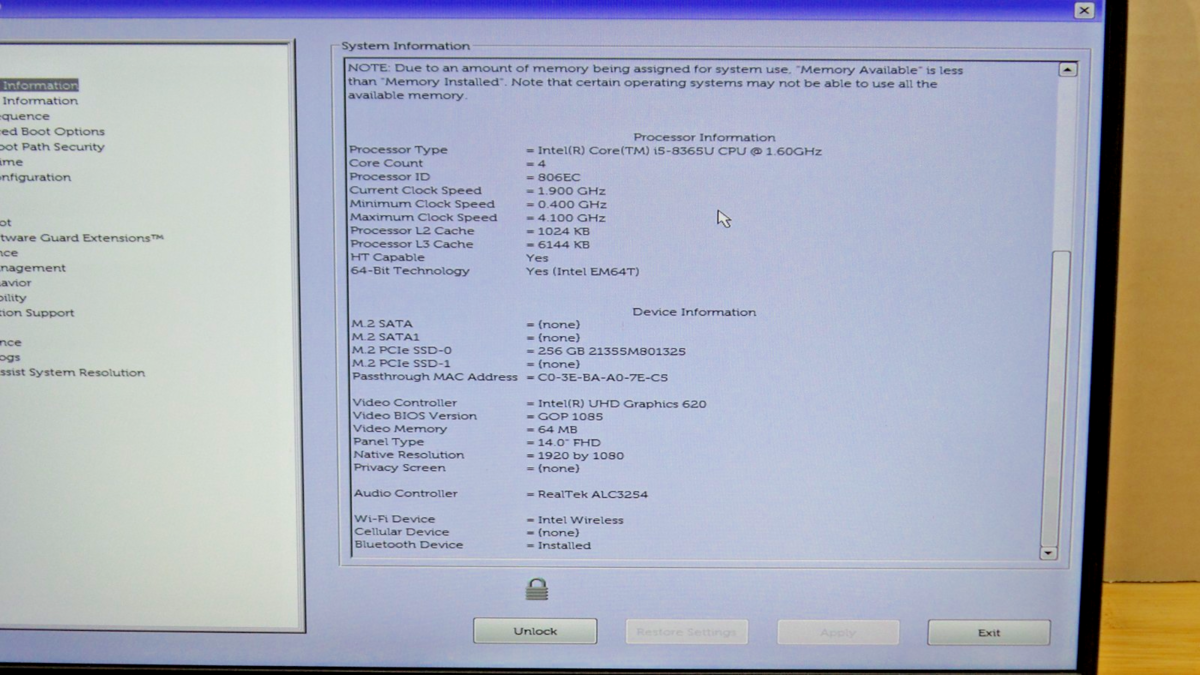Close the BIOS setup window with X
The height and width of the screenshot is (675, 1200).
point(1084,10)
